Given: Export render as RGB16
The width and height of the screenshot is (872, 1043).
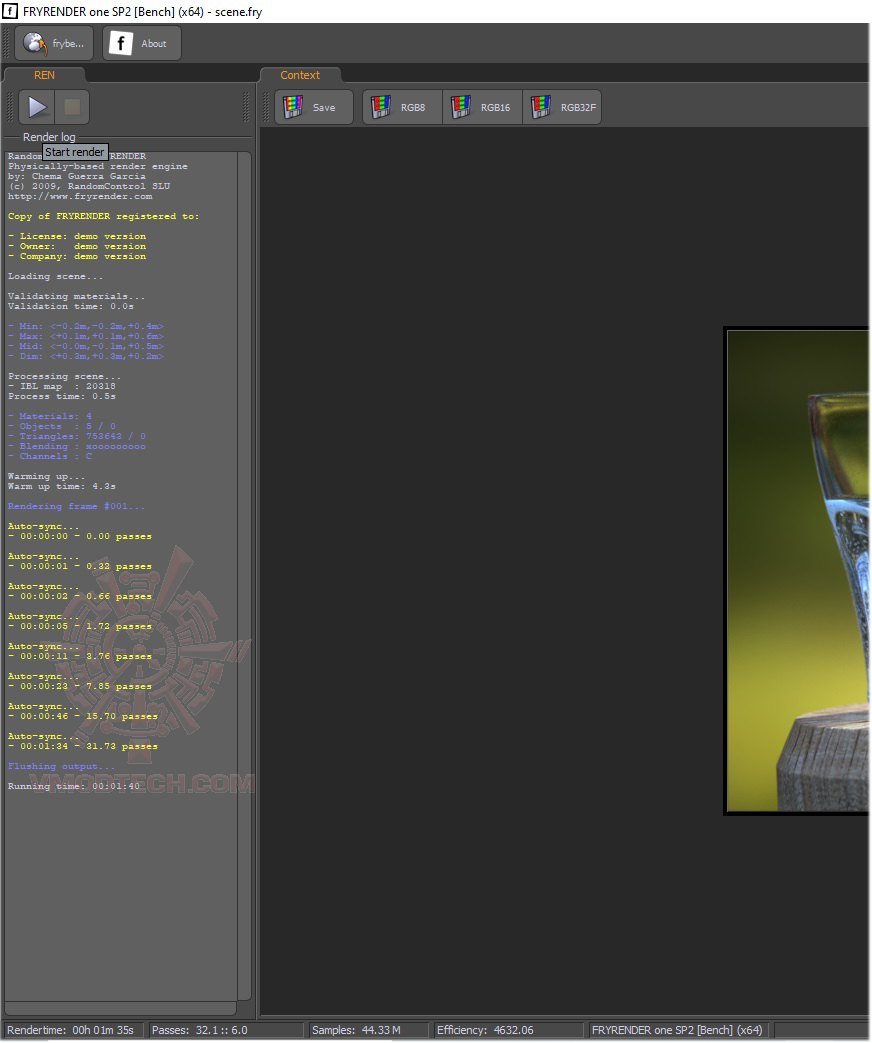Looking at the screenshot, I should [482, 107].
